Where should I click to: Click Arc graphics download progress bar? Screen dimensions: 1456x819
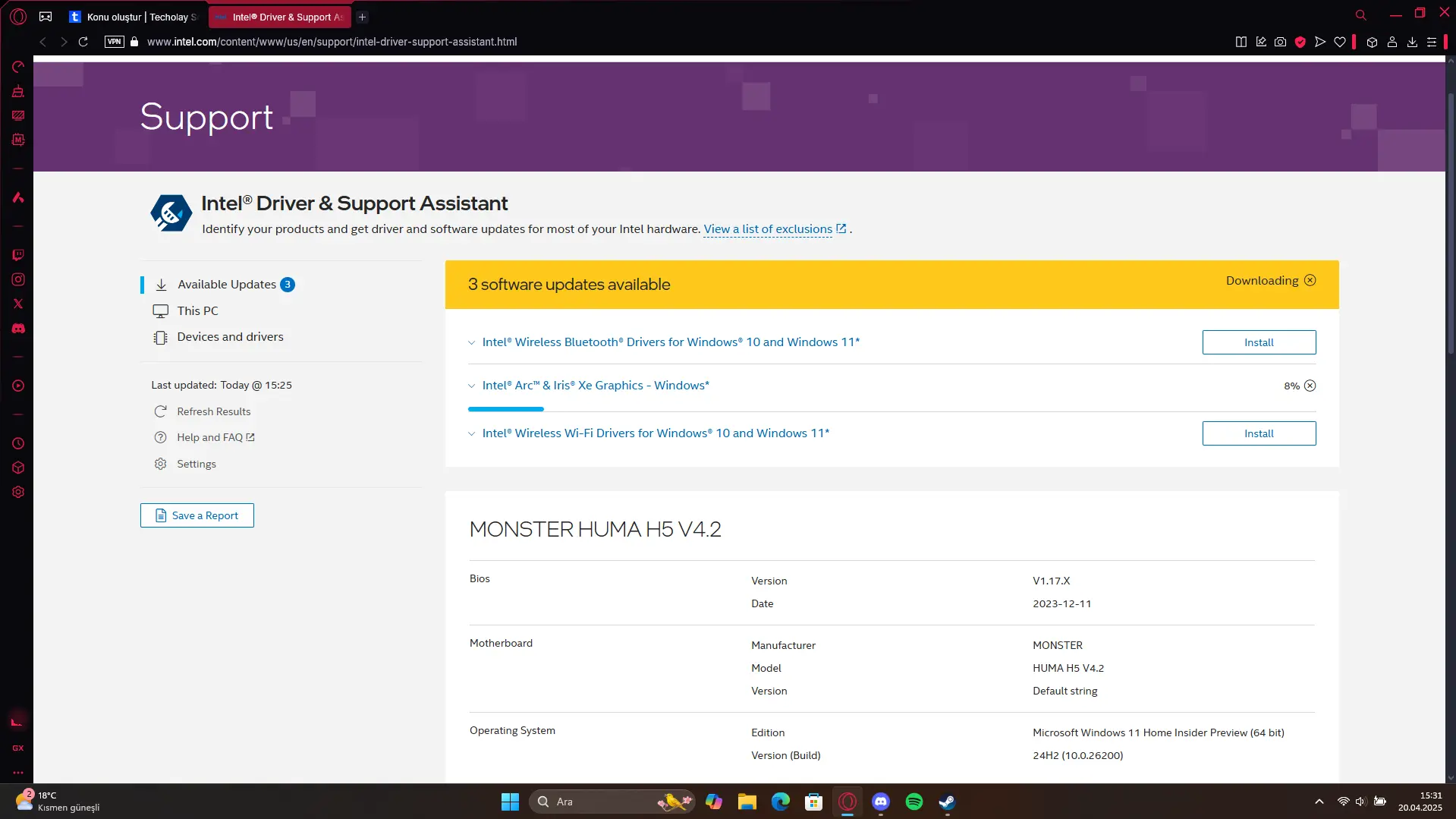pyautogui.click(x=506, y=409)
